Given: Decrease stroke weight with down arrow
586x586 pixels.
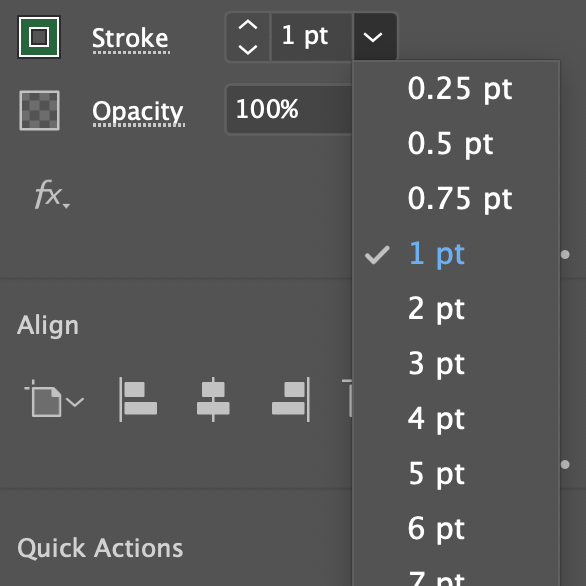Looking at the screenshot, I should point(248,49).
